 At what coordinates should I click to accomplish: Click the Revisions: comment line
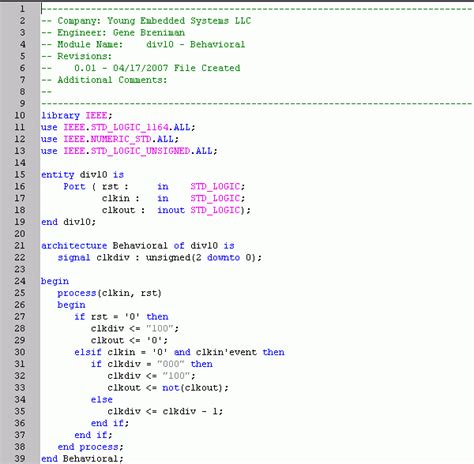tap(76, 56)
